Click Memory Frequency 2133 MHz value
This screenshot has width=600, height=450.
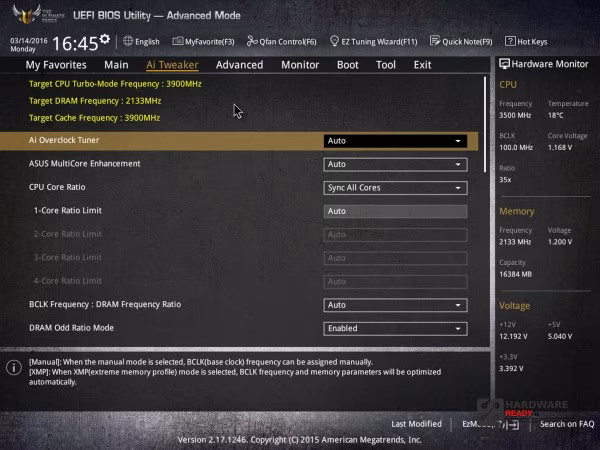coord(515,242)
